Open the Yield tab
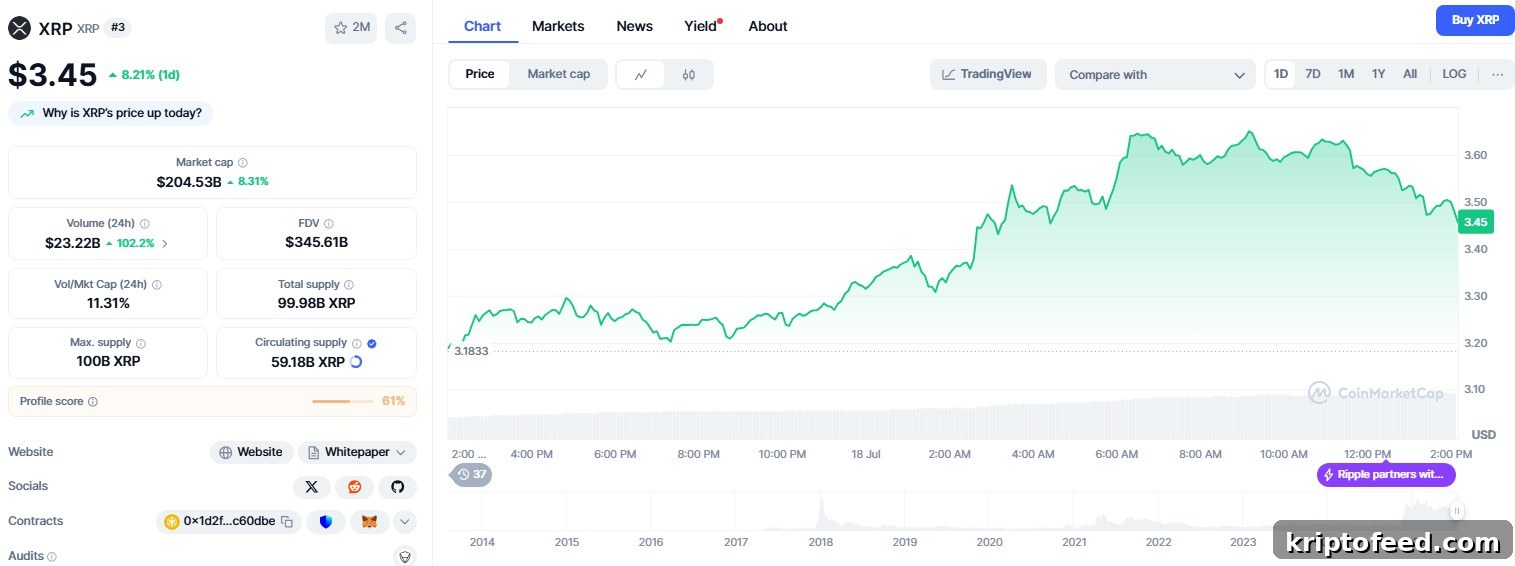This screenshot has width=1515, height=566. click(x=701, y=26)
